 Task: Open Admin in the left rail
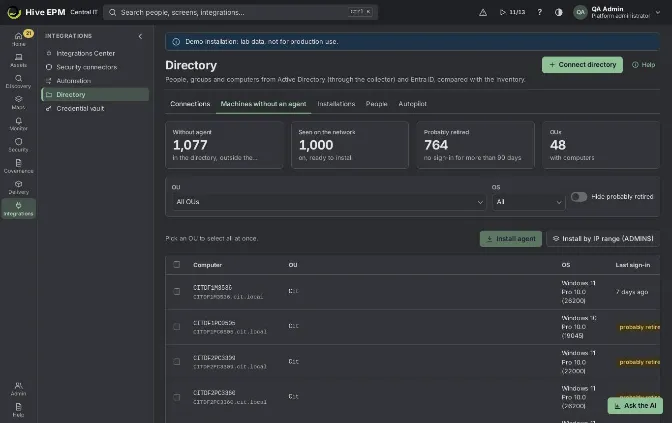click(18, 389)
